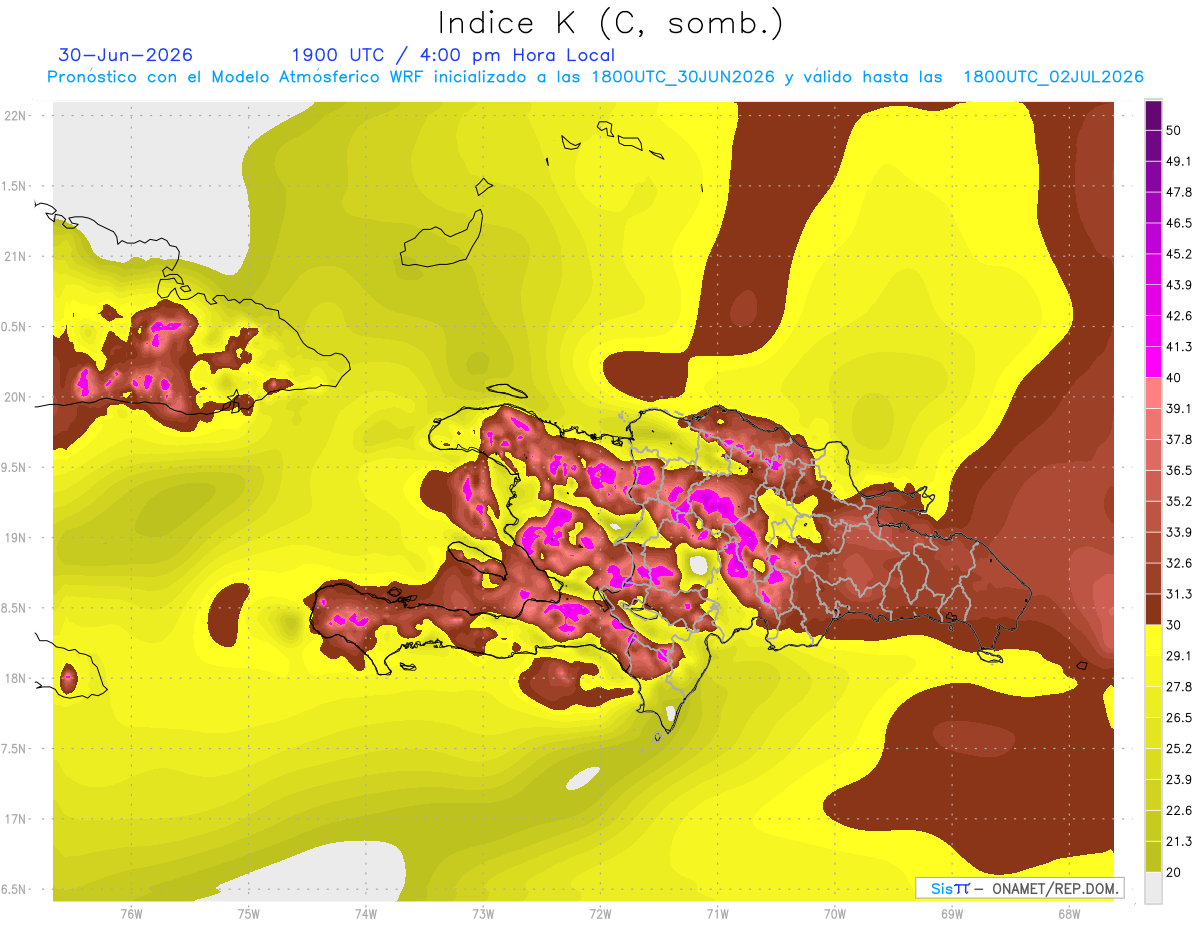Click the legend value '45.2'
This screenshot has height=927, width=1200.
(x=1179, y=254)
